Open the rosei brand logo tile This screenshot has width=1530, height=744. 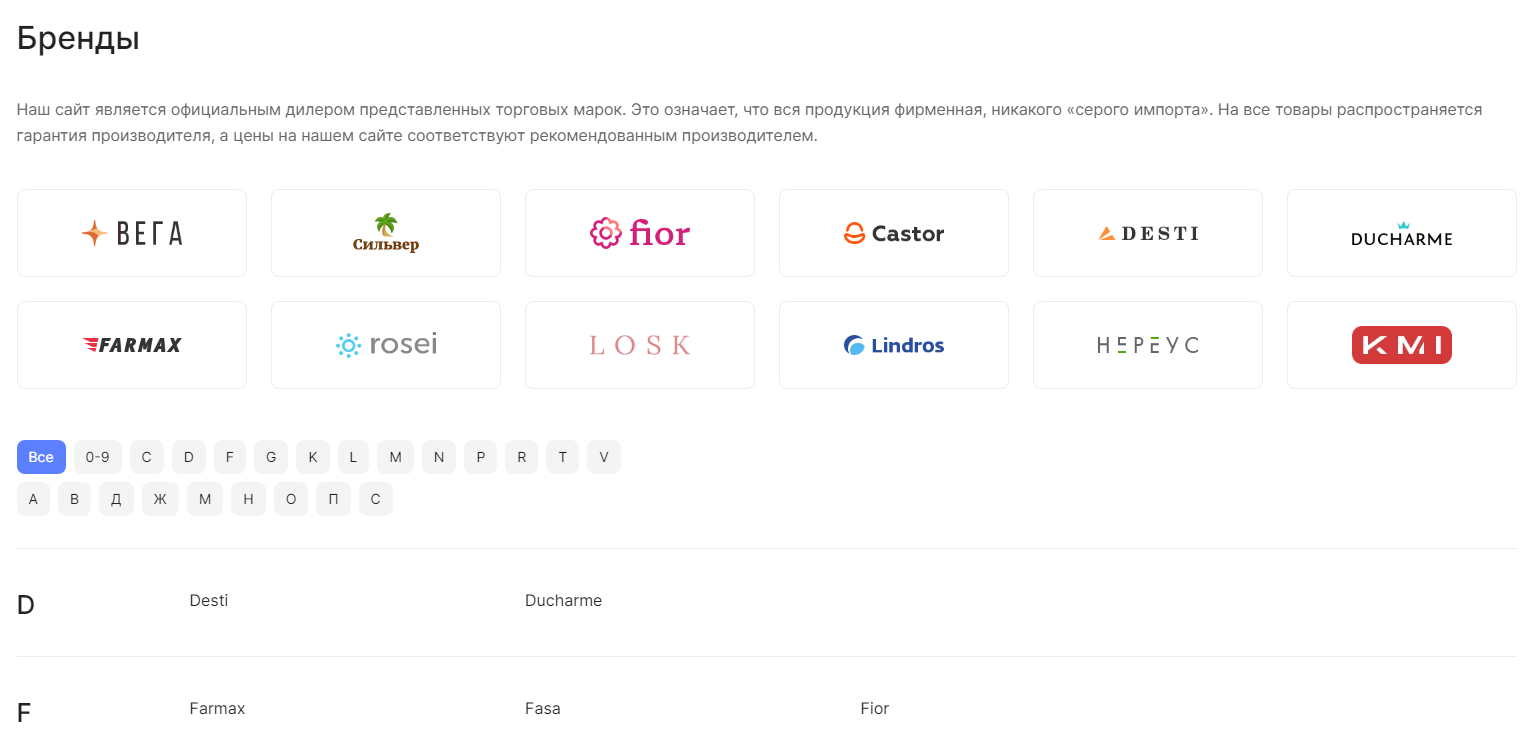pyautogui.click(x=386, y=345)
